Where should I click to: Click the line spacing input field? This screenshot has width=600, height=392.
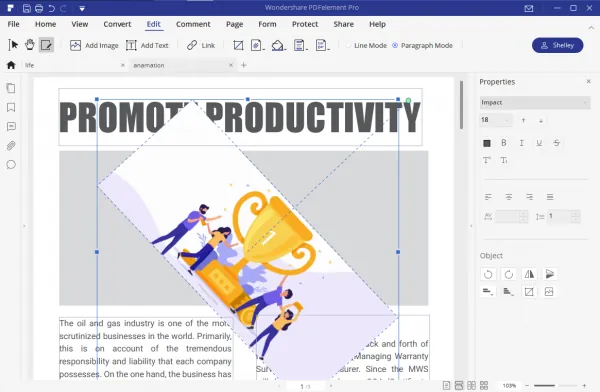563,216
